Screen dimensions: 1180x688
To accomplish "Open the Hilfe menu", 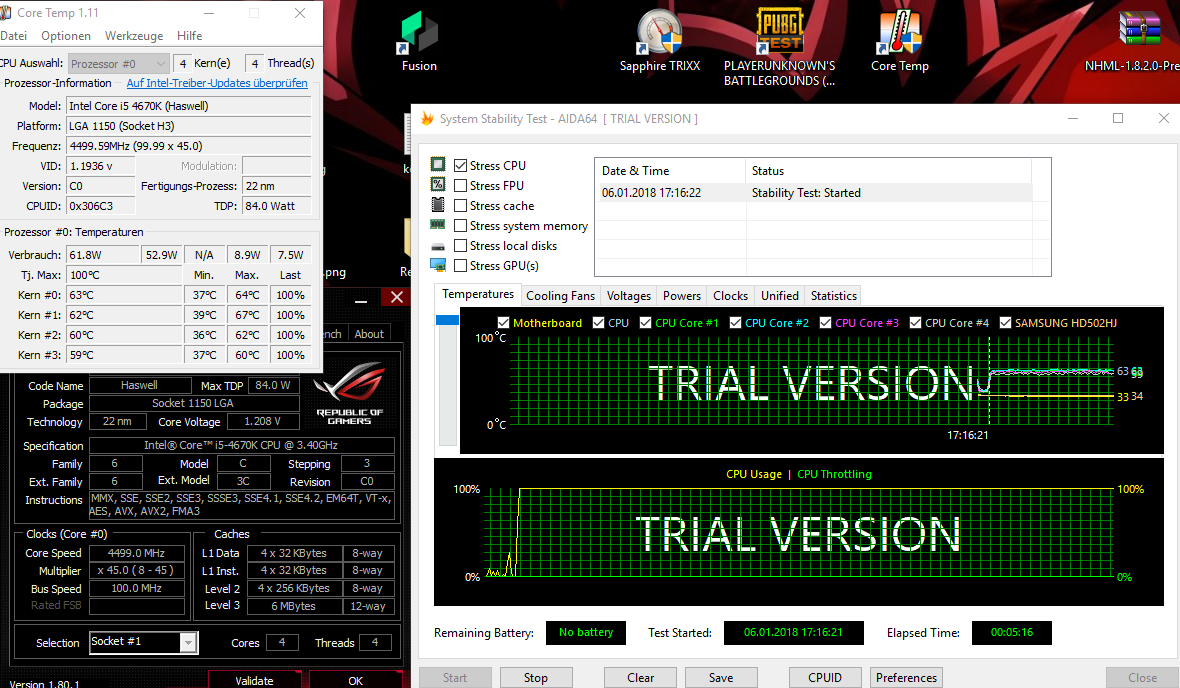I will pyautogui.click(x=190, y=35).
